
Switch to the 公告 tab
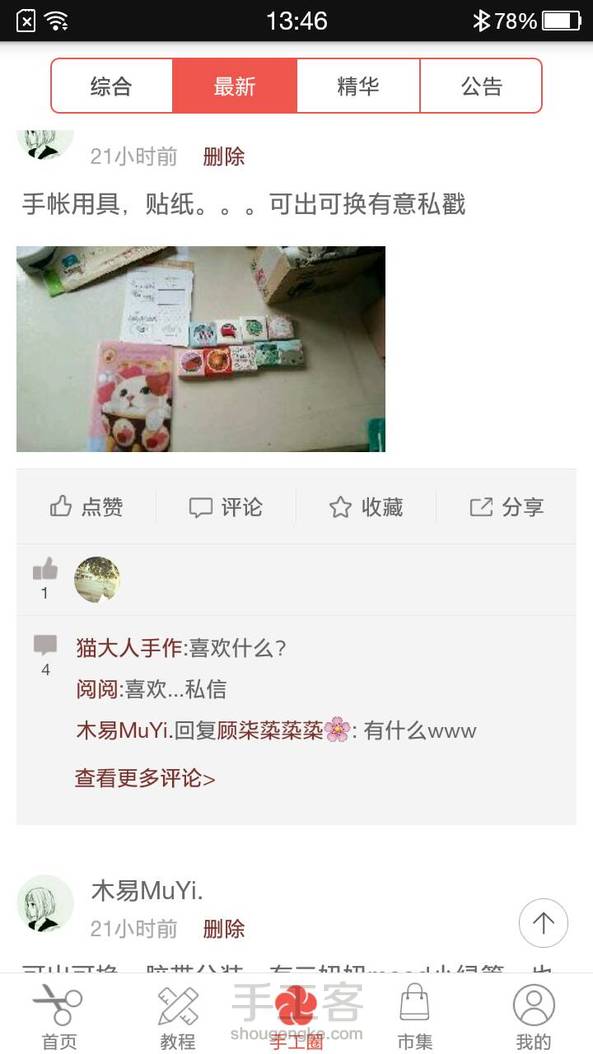point(481,85)
